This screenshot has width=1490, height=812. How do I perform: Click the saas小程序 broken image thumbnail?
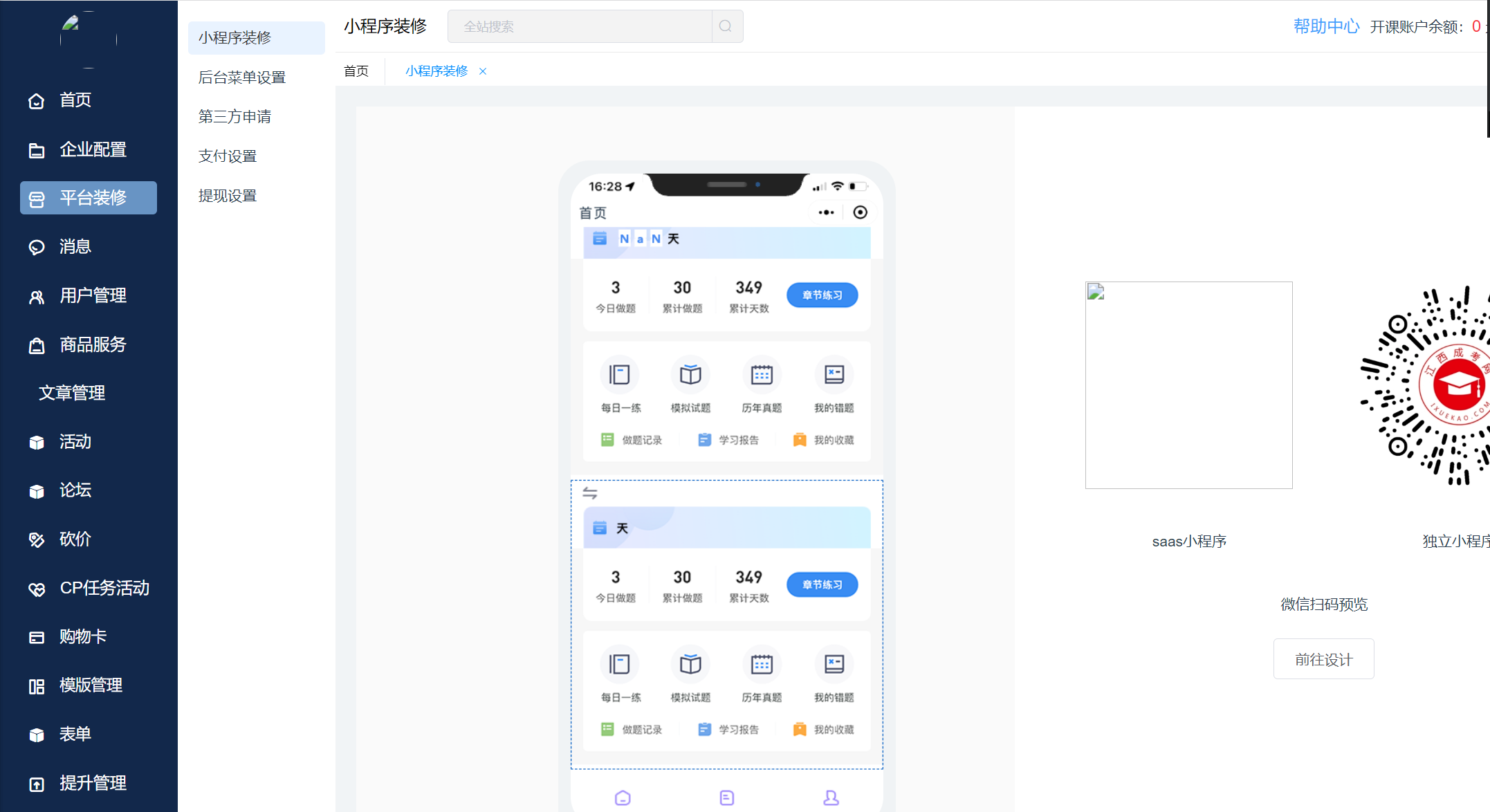1189,385
